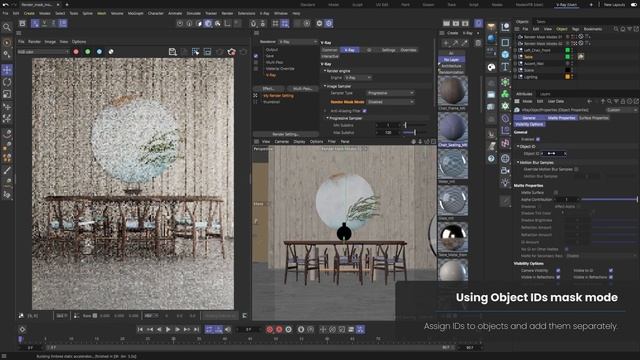
Task: Open the Engine dropdown
Action: [x=358, y=78]
